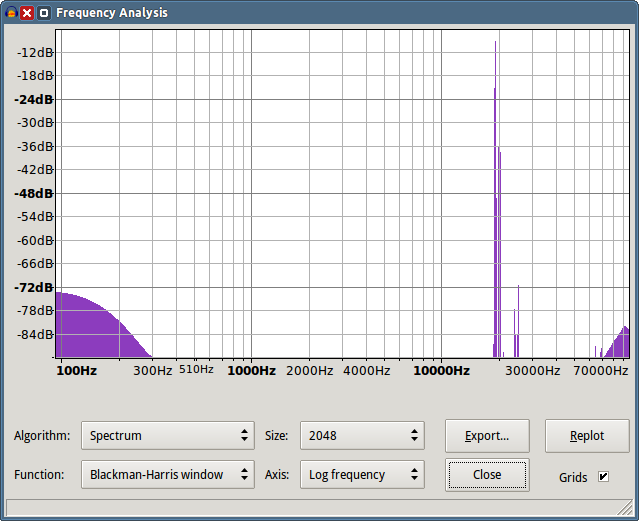Click the window resize grip at bottom corner
Screen dimensions: 639x521
pos(625,508)
